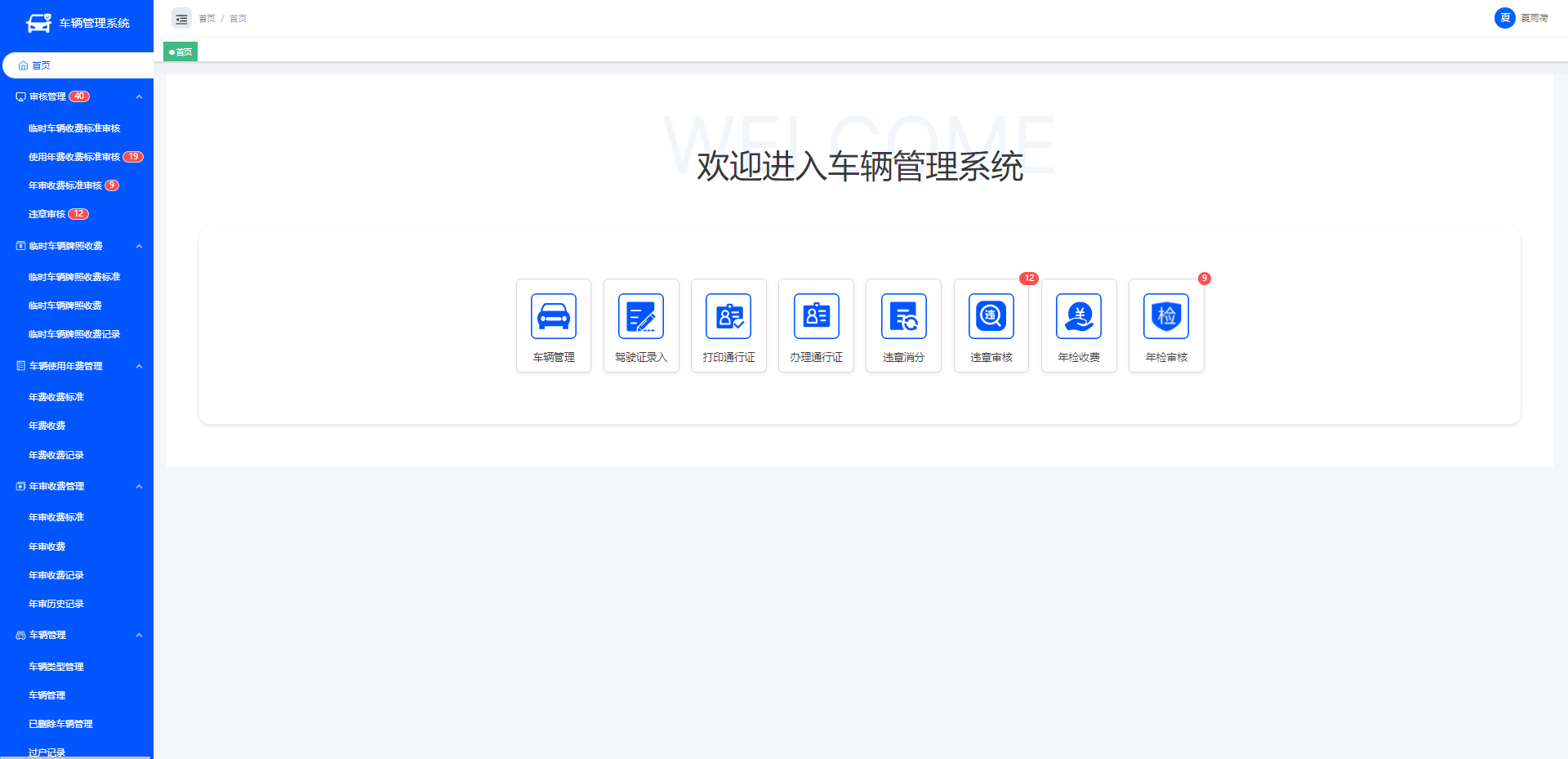1568x759 pixels.
Task: Open 年审收费 menu item
Action: pyautogui.click(x=47, y=547)
